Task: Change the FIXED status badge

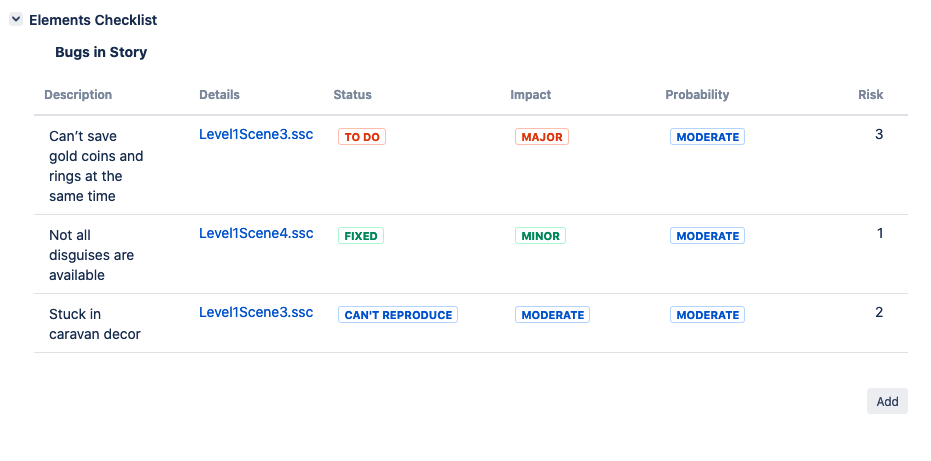Action: [361, 236]
